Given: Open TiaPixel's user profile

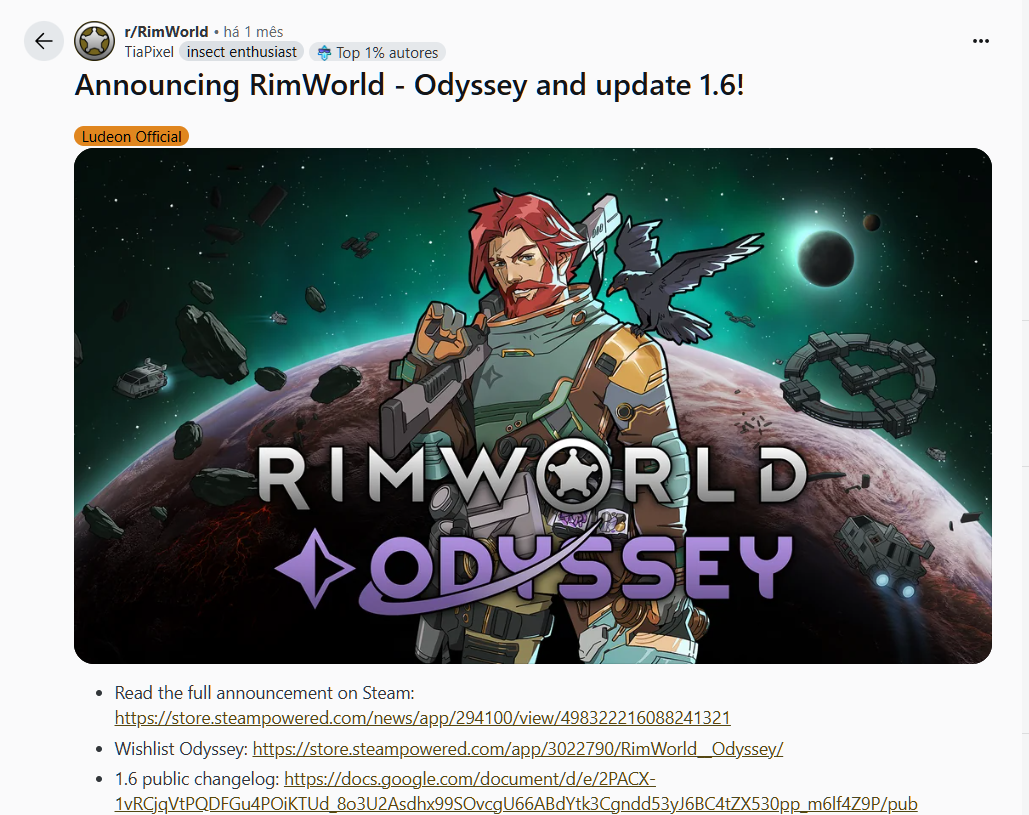Looking at the screenshot, I should coord(149,52).
